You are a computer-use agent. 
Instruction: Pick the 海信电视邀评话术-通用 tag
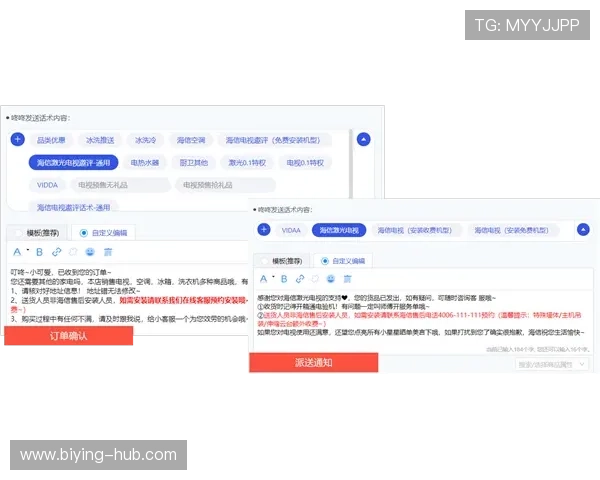click(73, 207)
